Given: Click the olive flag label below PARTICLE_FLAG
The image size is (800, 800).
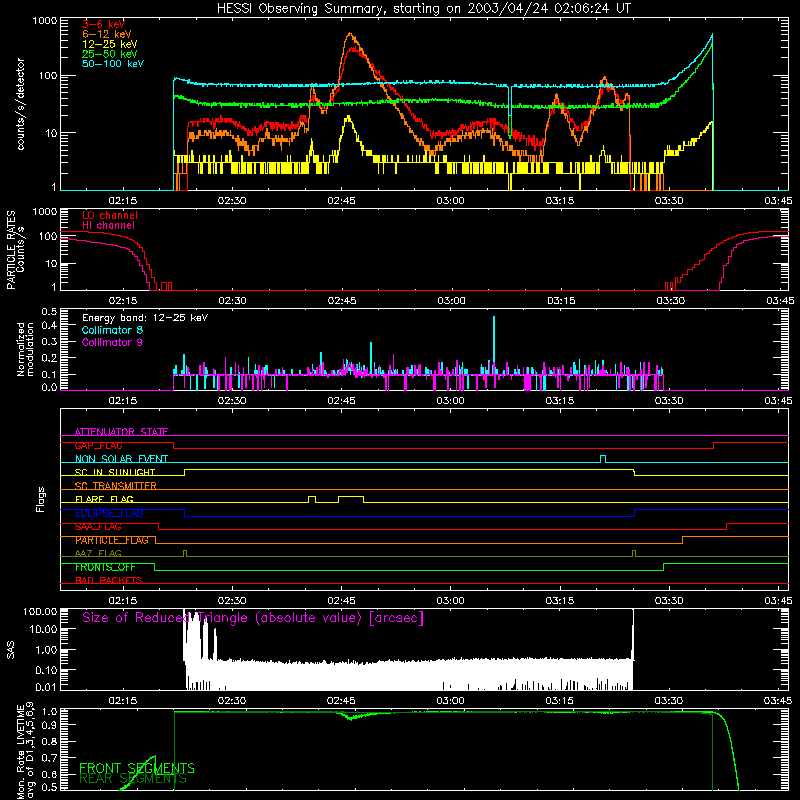Looking at the screenshot, I should coord(98,554).
